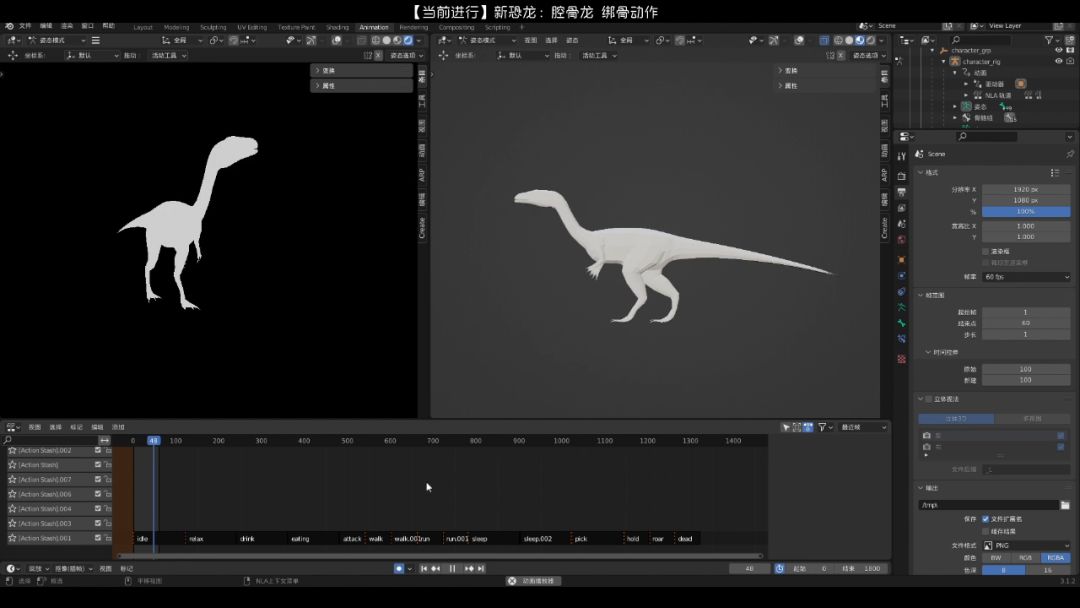
Task: Click the character_rig armature icon
Action: pos(955,61)
